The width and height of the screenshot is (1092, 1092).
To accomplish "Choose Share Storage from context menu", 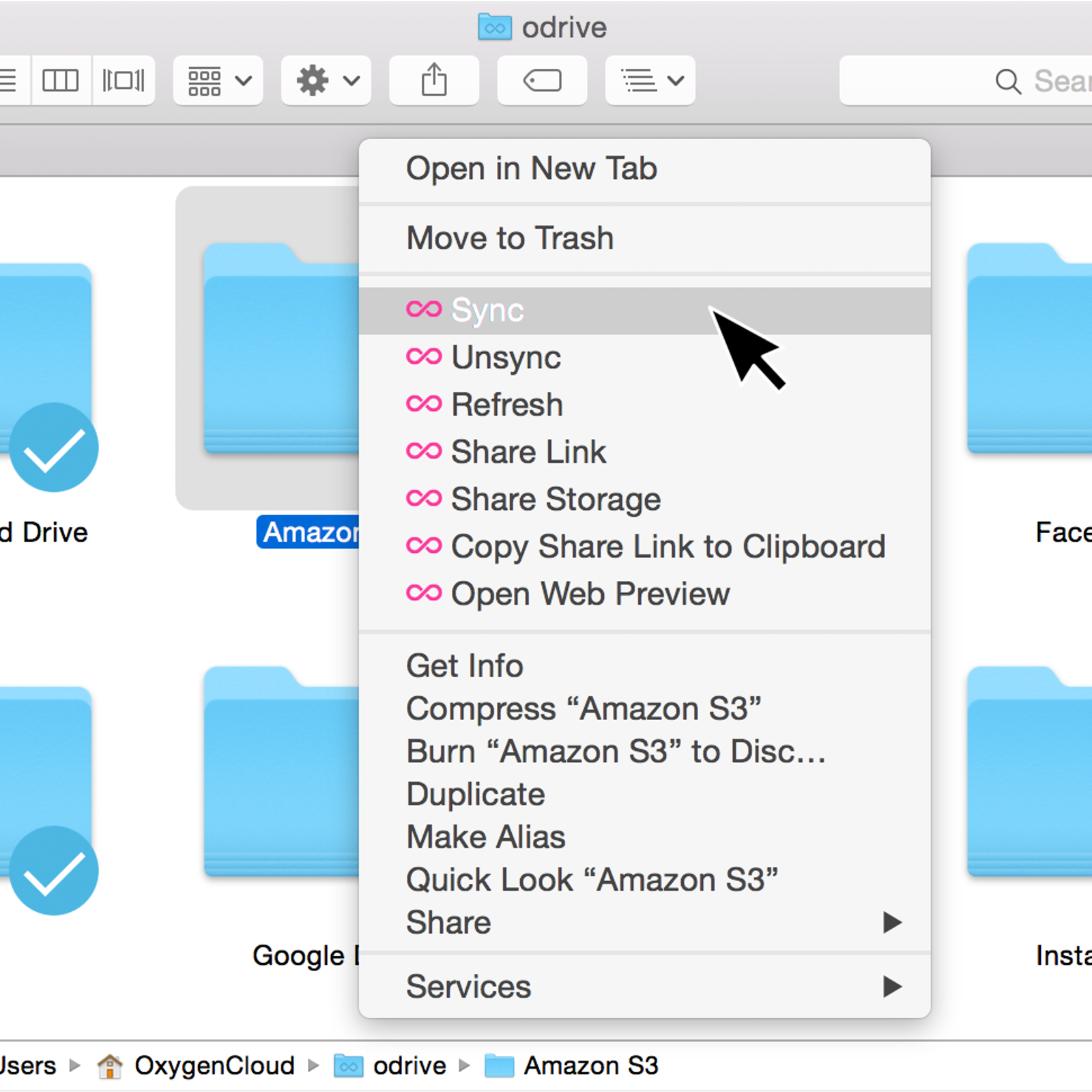I will [x=644, y=499].
